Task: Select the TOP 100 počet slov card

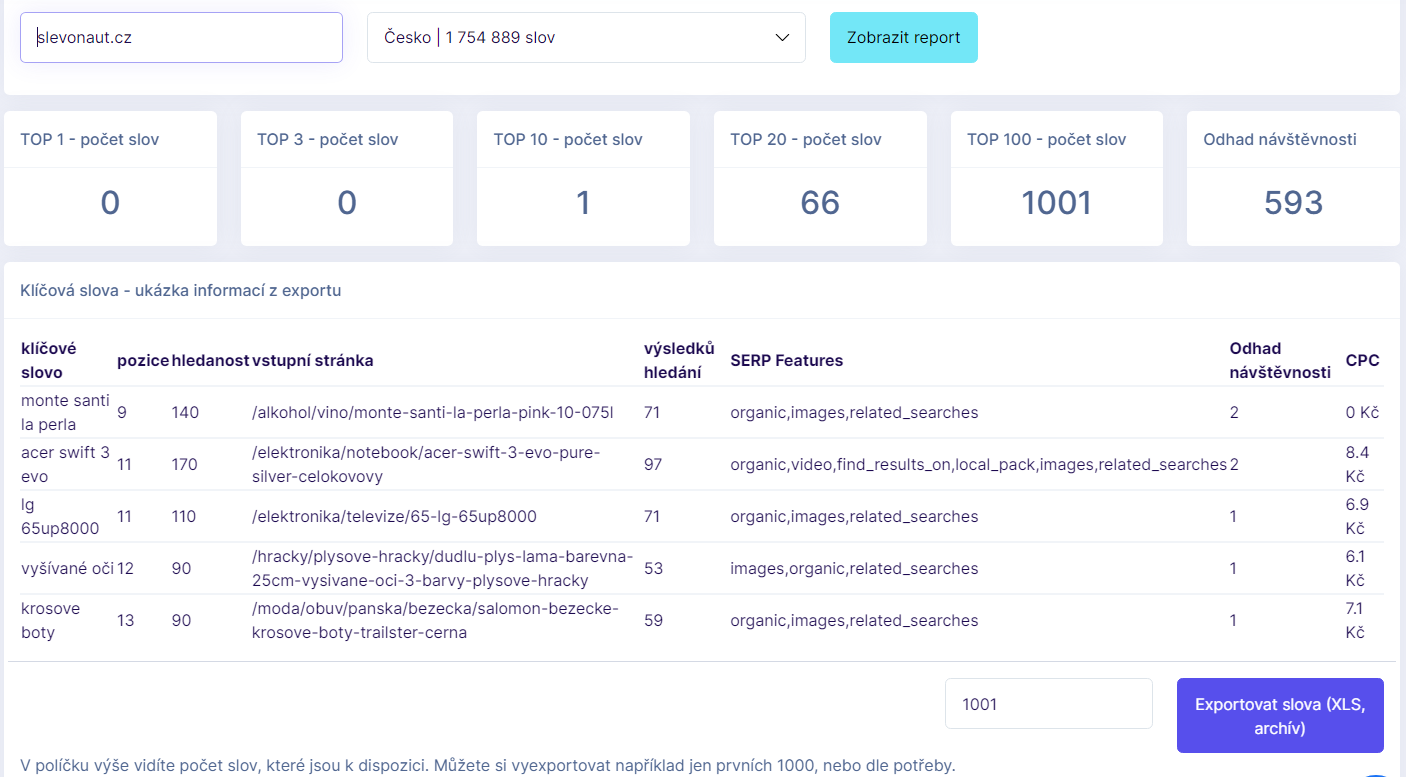Action: (1056, 179)
